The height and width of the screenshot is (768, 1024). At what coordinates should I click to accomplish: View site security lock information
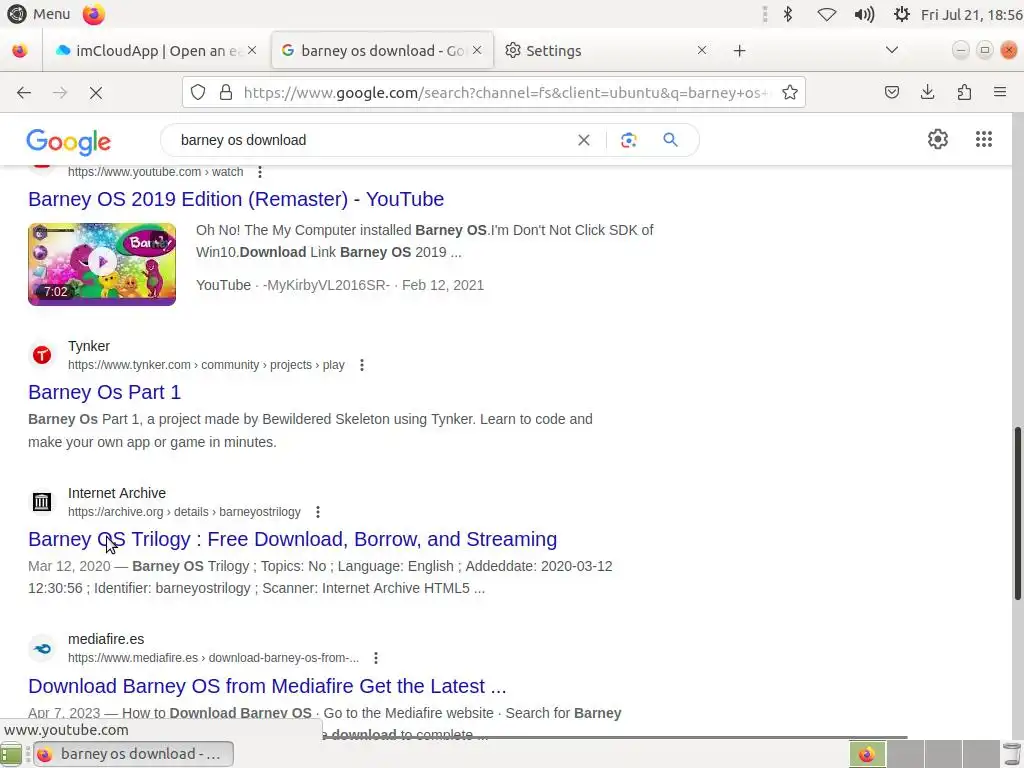[x=226, y=93]
